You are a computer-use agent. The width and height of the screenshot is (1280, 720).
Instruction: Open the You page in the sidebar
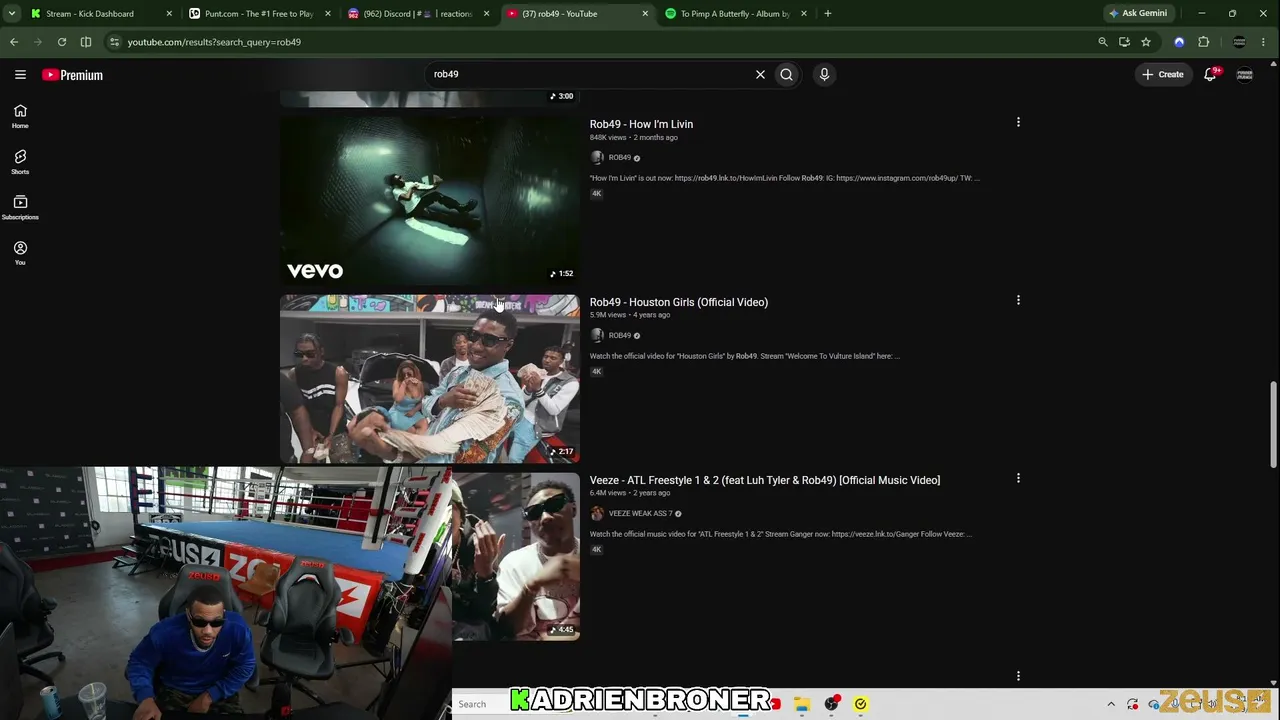tap(20, 253)
